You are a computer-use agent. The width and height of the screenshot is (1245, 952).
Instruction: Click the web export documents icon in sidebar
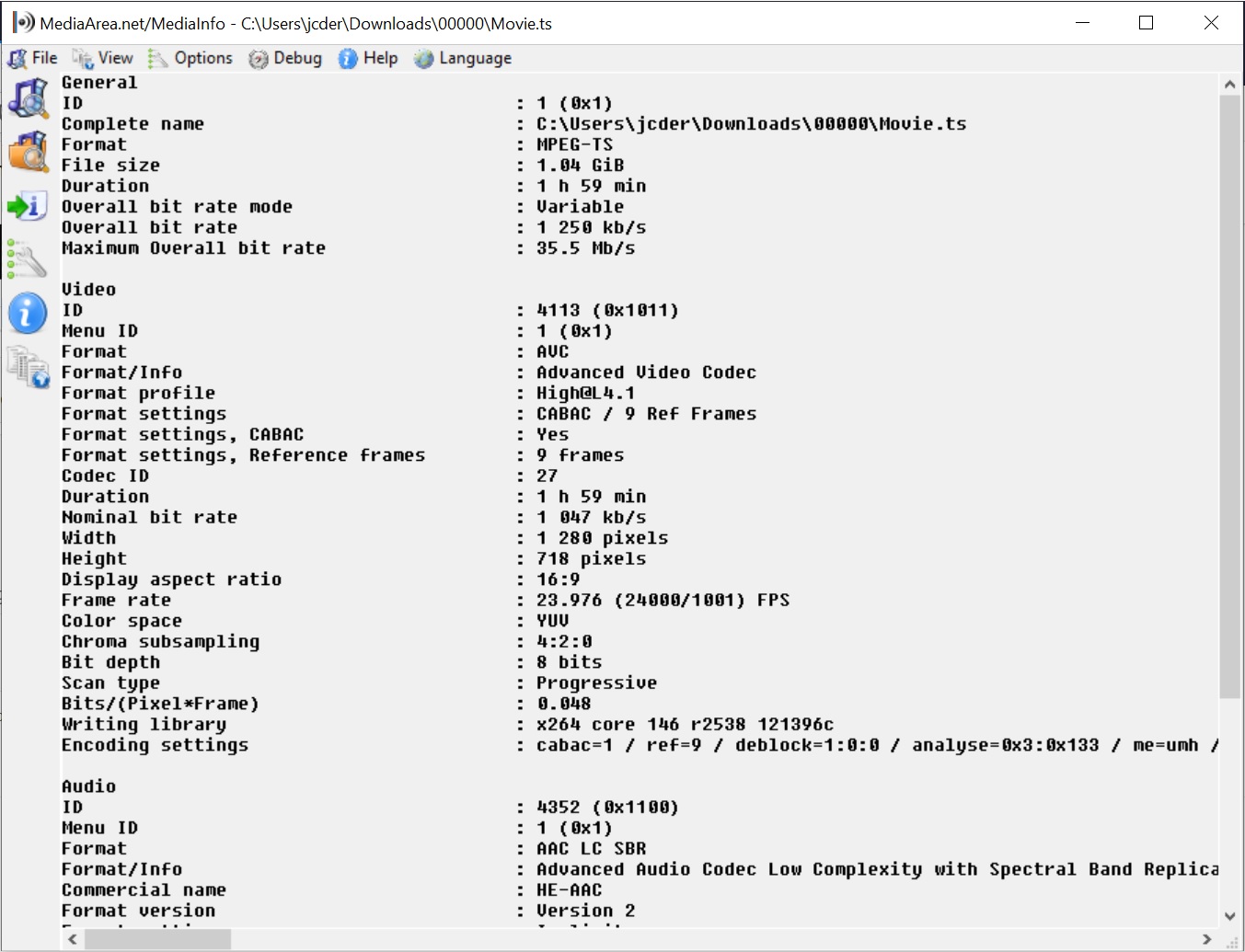click(28, 366)
